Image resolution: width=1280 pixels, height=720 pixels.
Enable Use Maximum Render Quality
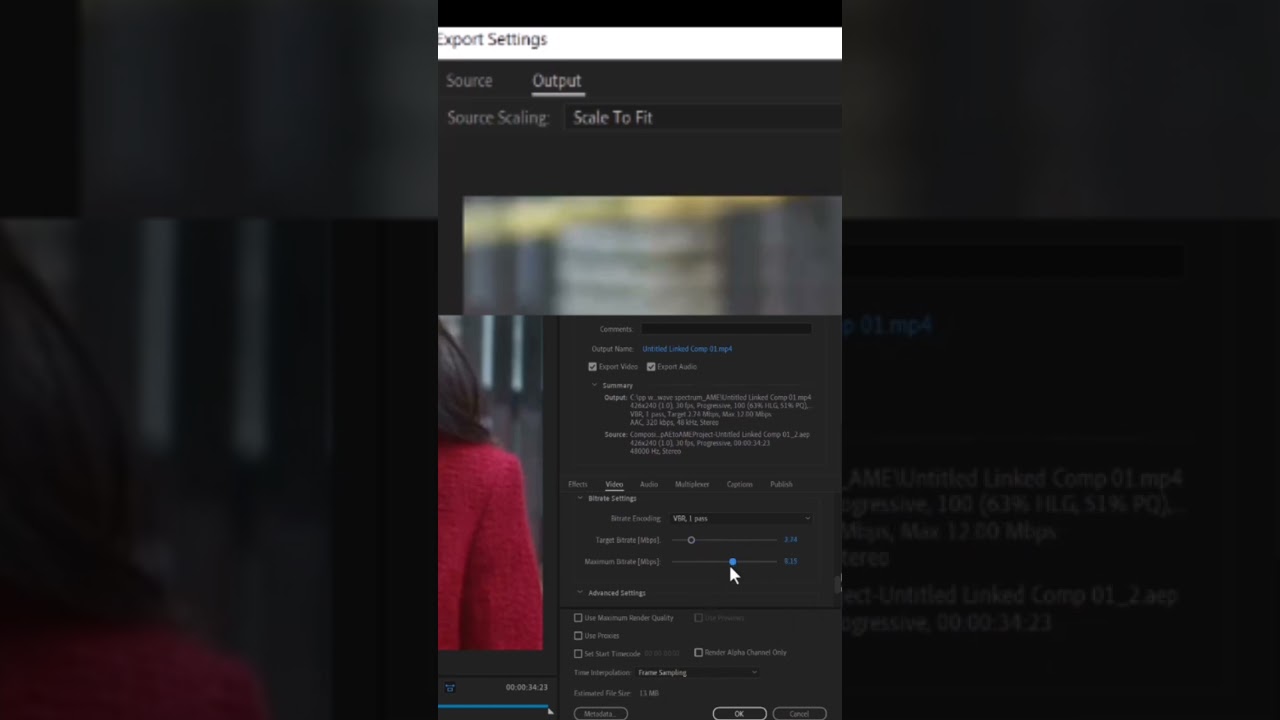(x=578, y=618)
